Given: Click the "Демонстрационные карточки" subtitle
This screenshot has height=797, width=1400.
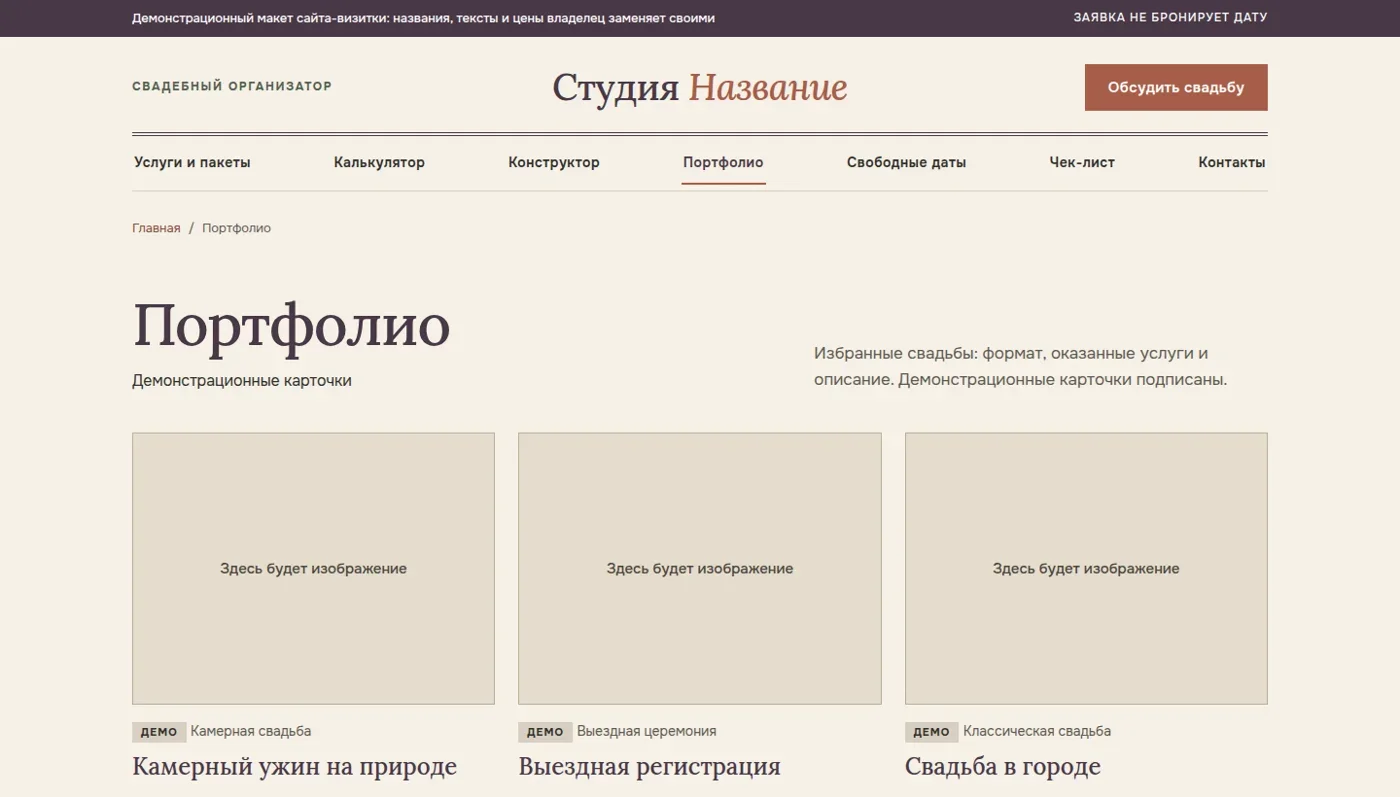Looking at the screenshot, I should pyautogui.click(x=242, y=381).
